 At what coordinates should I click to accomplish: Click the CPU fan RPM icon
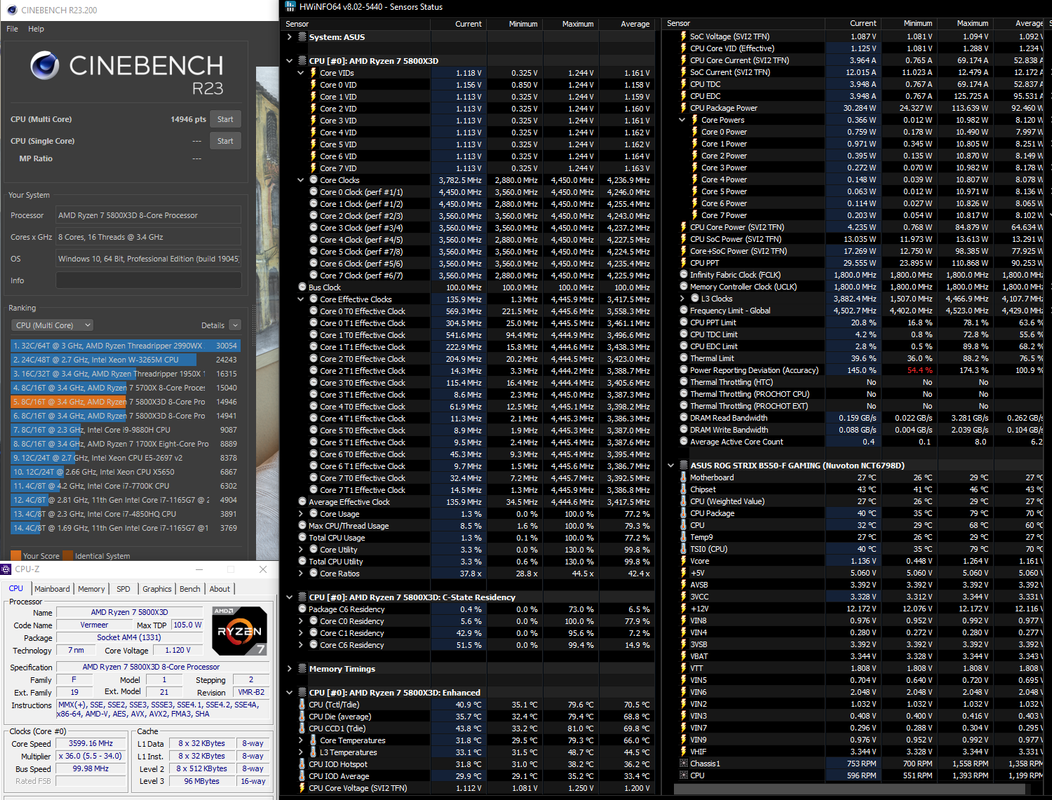(684, 776)
